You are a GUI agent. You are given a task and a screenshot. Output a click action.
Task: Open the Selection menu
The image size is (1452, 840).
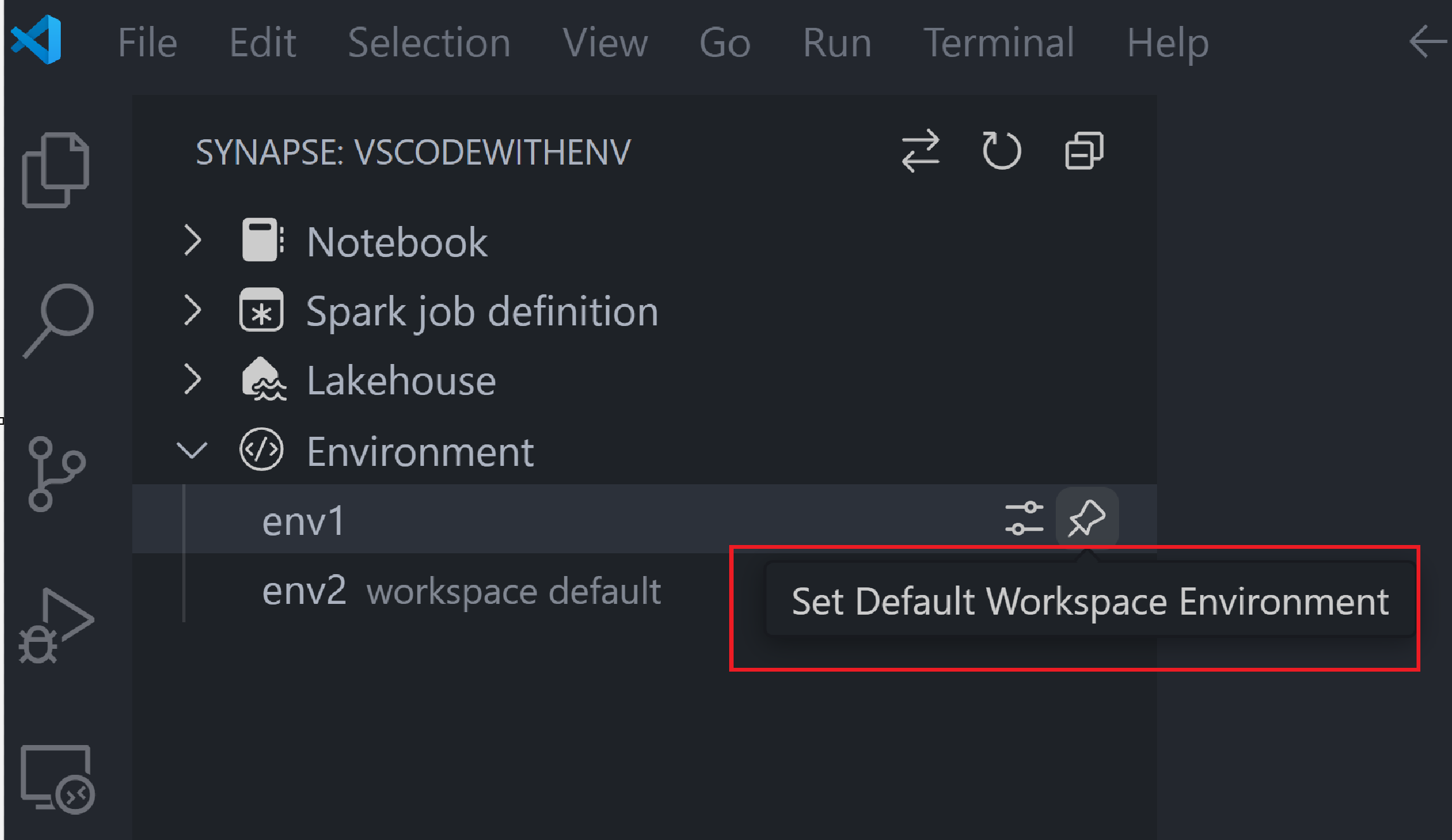tap(429, 42)
